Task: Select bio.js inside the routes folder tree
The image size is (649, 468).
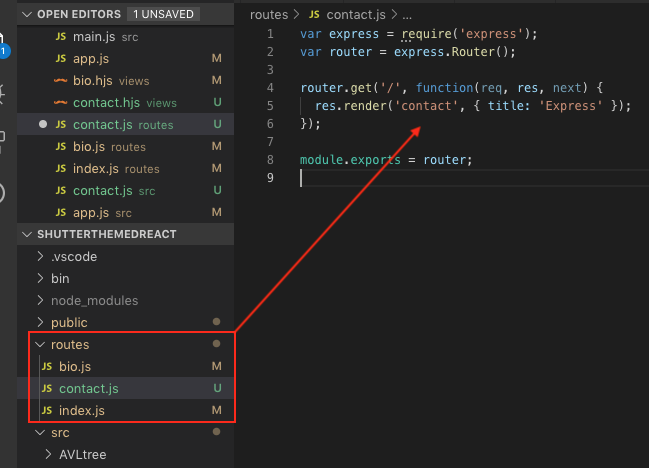Action: click(x=74, y=367)
